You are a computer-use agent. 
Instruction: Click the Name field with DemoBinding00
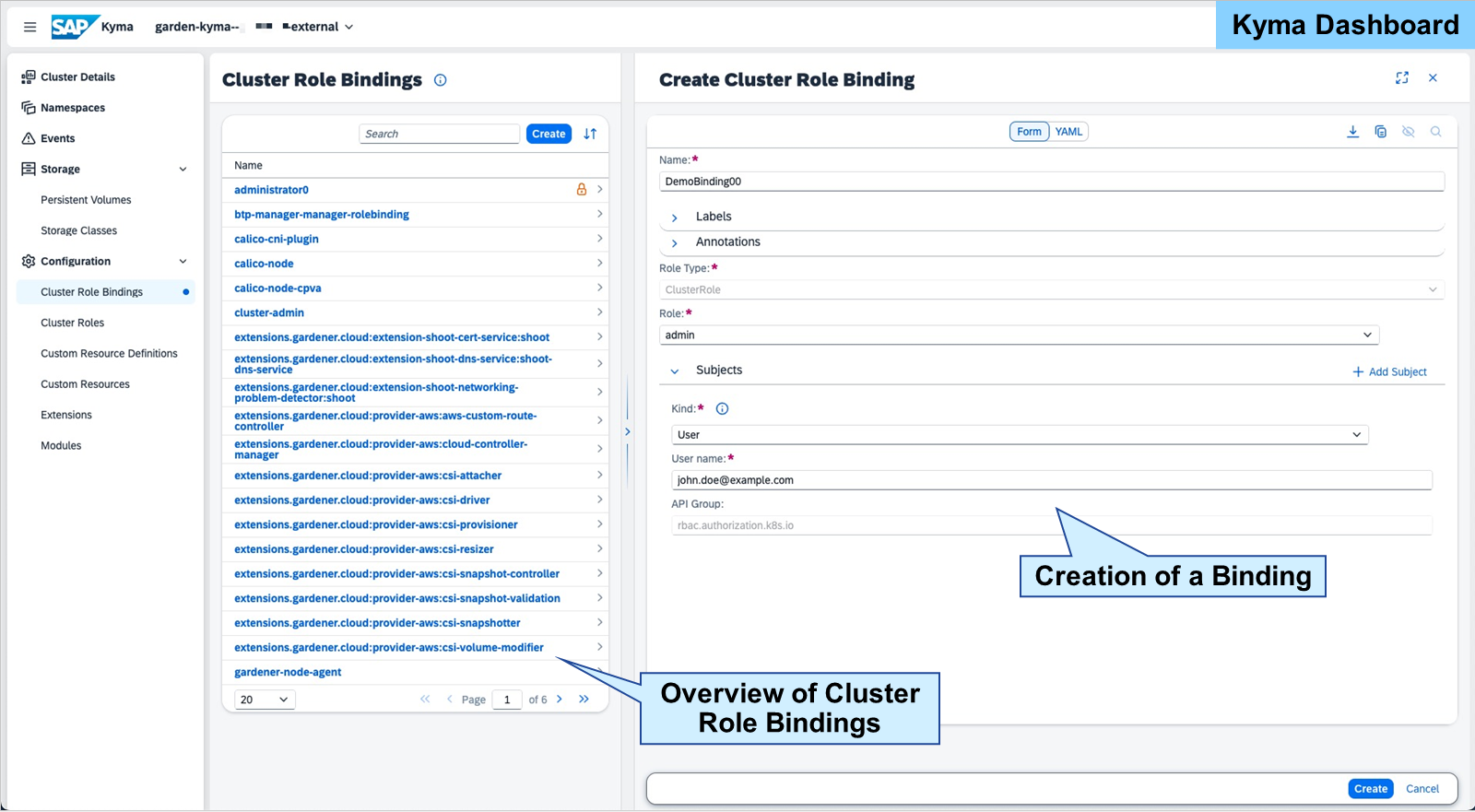tap(1052, 182)
